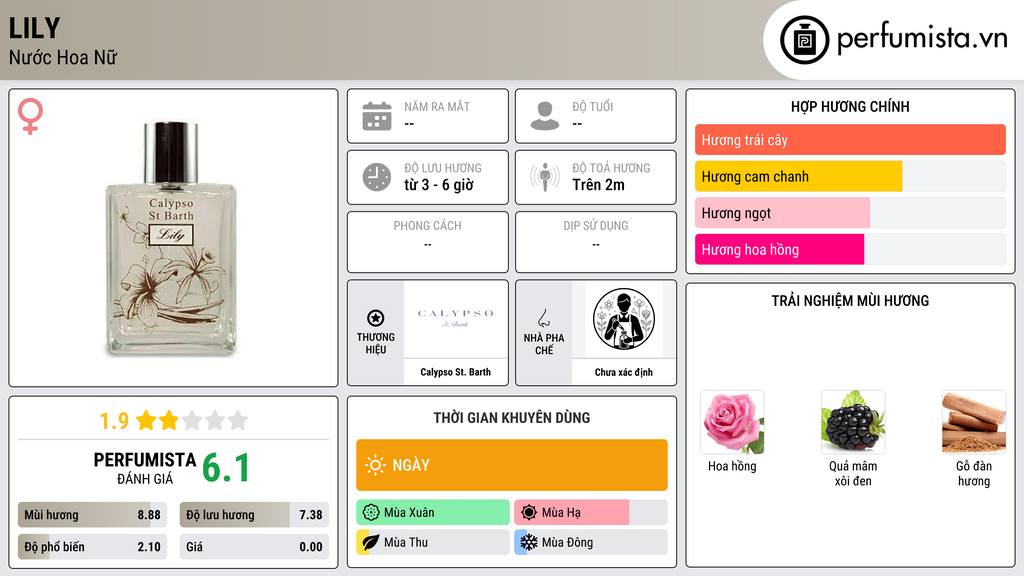Click the Trải nghiệm mùi hương heading

point(850,300)
